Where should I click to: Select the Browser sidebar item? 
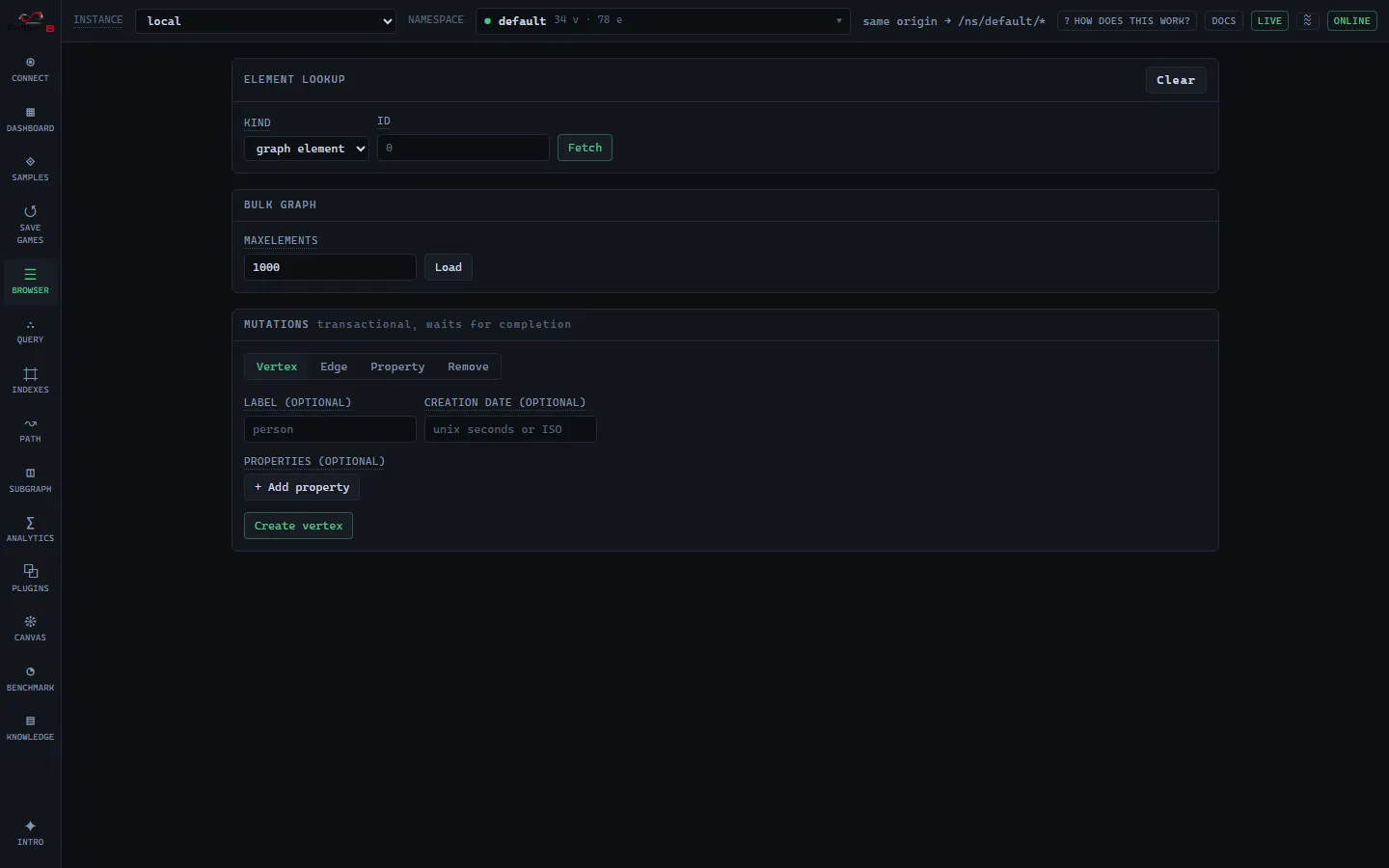(x=30, y=282)
